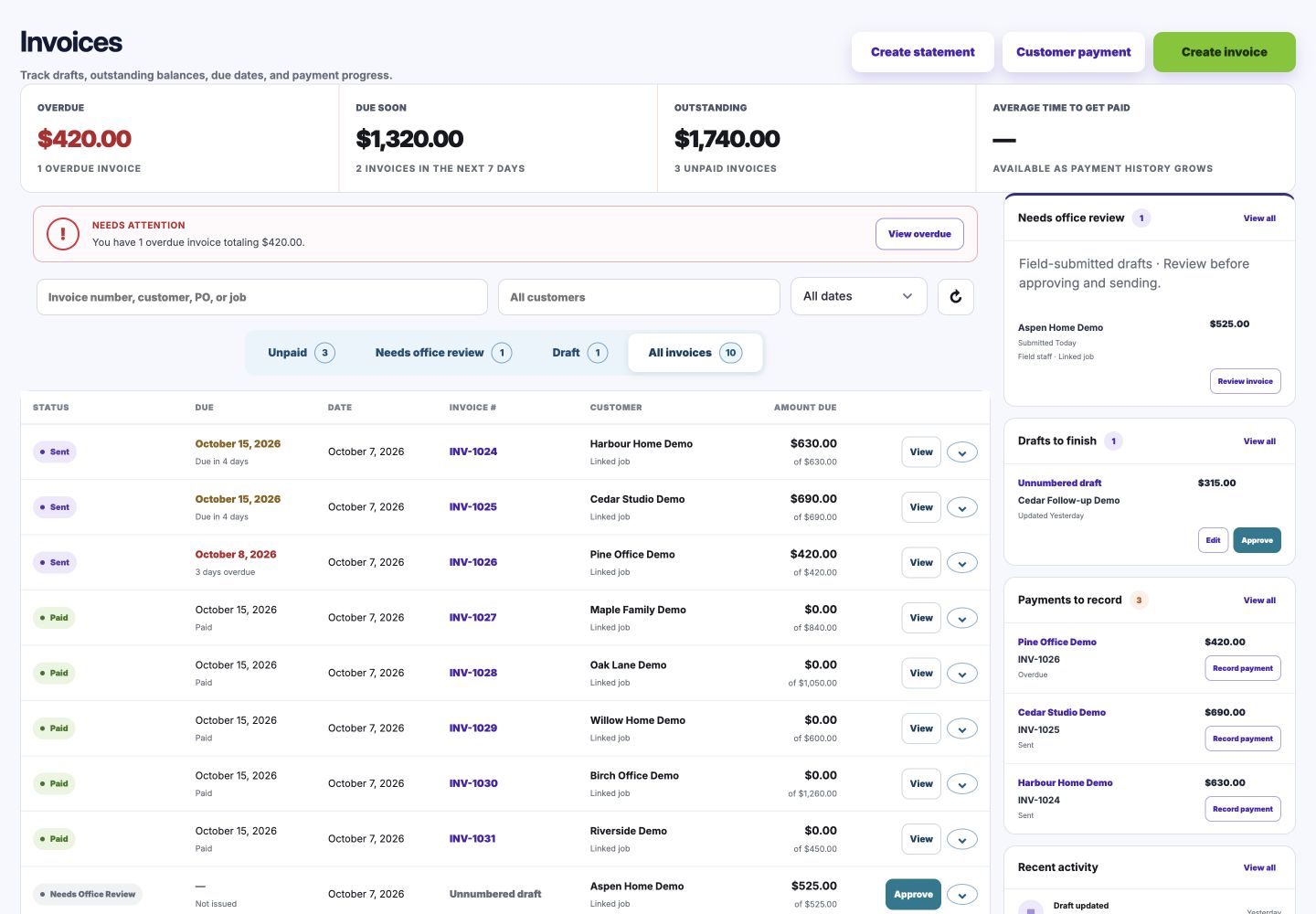Click Create statement
1316x914 pixels.
923,52
